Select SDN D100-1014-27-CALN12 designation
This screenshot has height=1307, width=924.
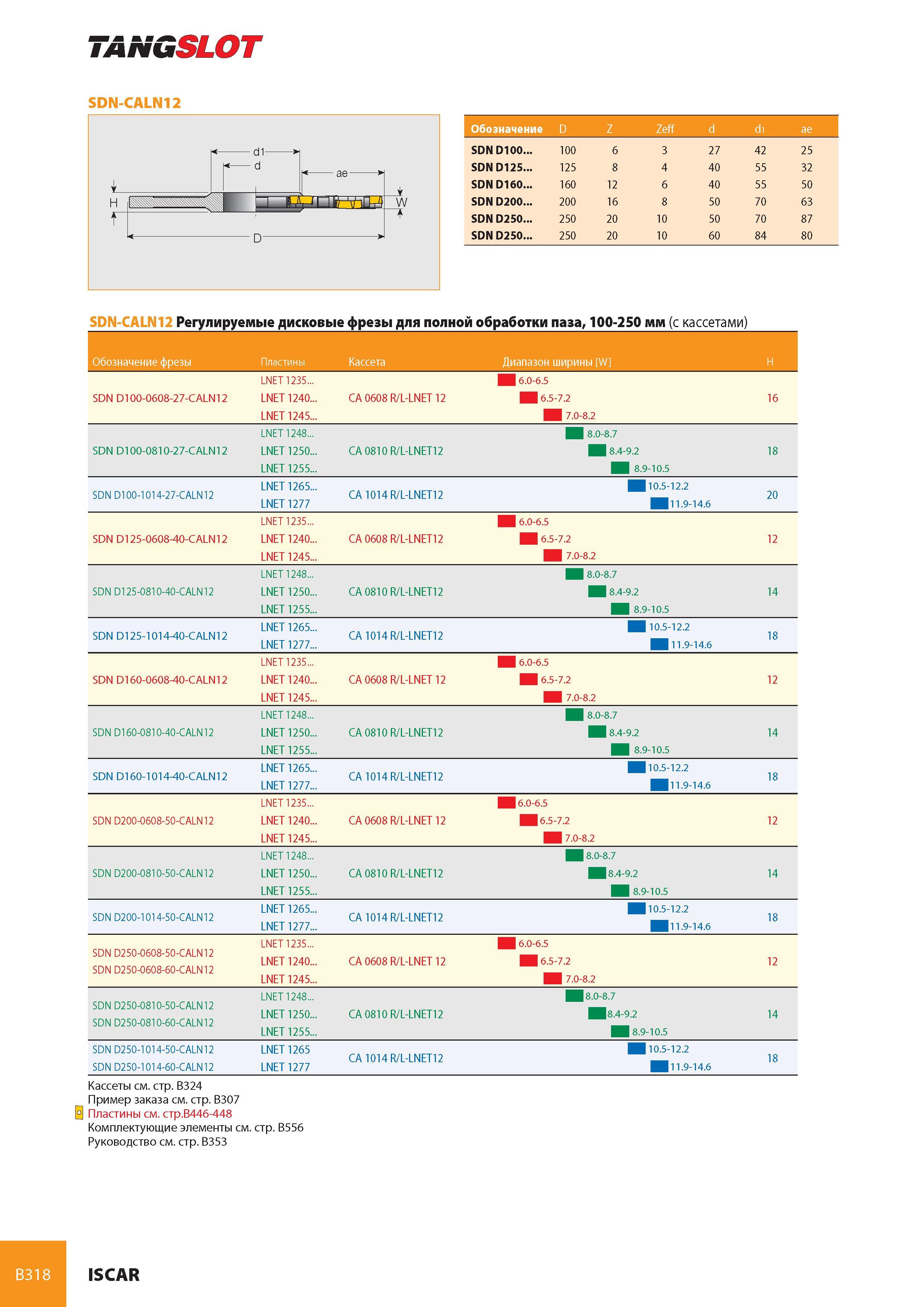pyautogui.click(x=153, y=495)
